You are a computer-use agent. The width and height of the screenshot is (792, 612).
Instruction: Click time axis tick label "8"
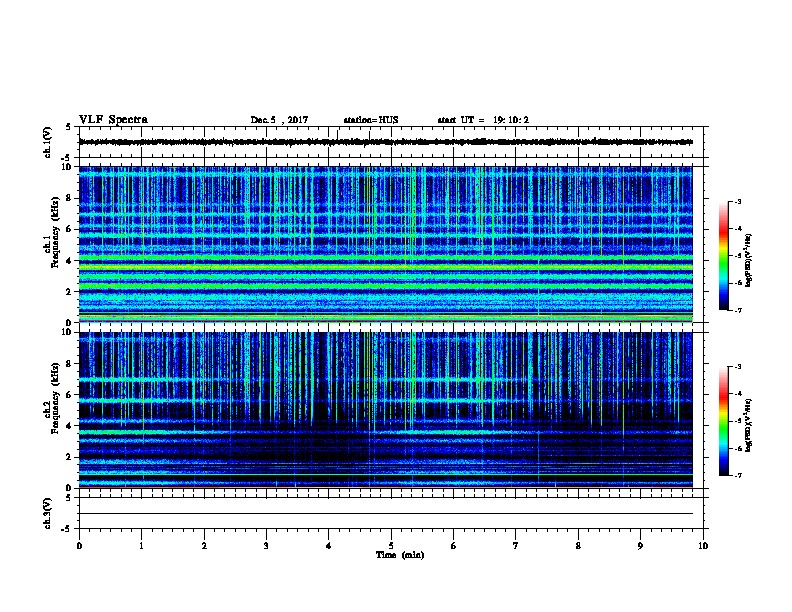click(x=578, y=546)
